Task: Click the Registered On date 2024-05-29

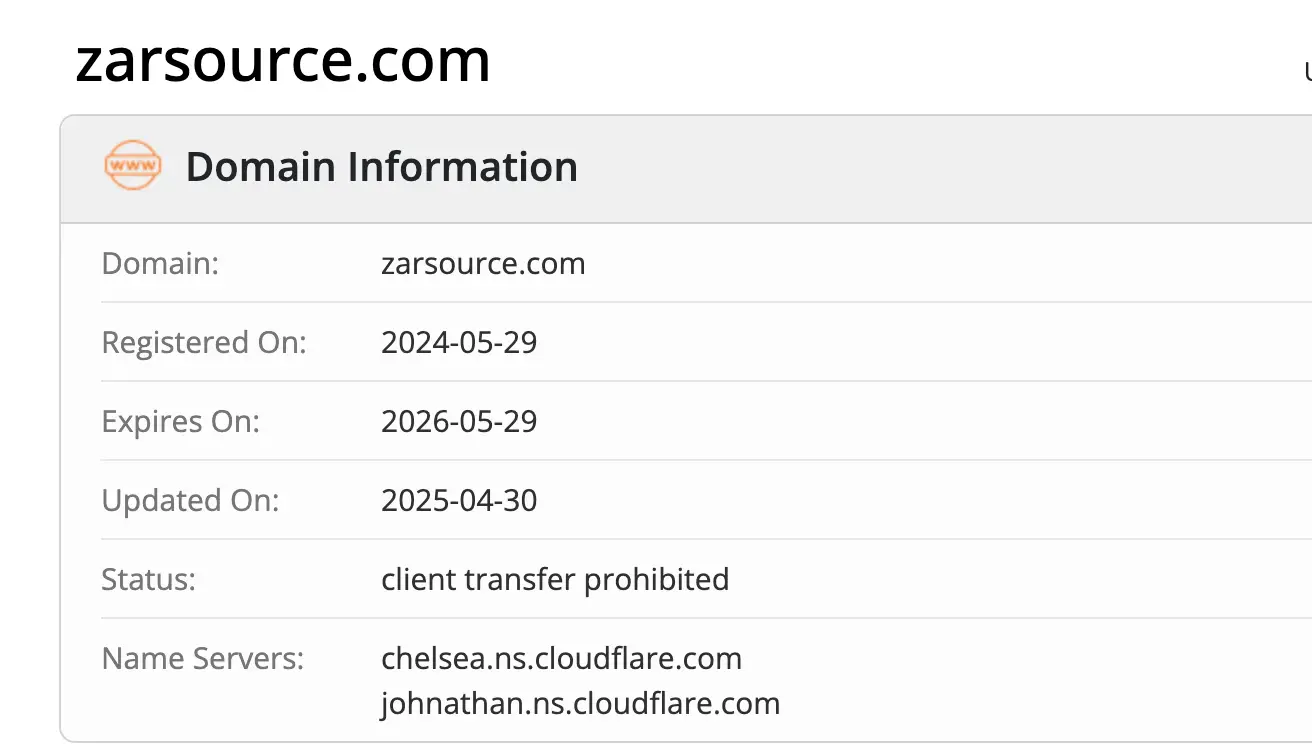Action: point(459,342)
